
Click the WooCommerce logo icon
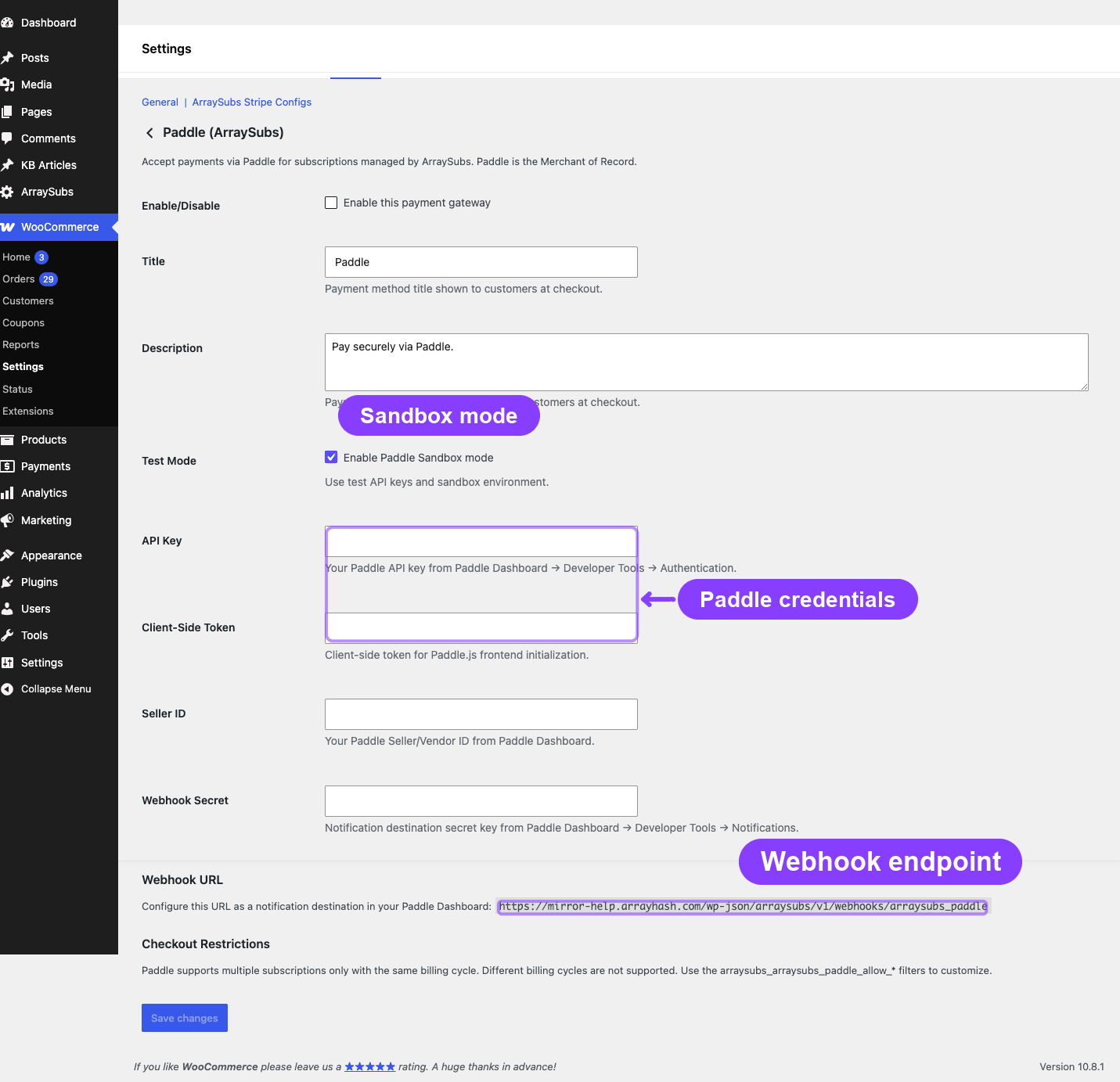click(x=7, y=227)
